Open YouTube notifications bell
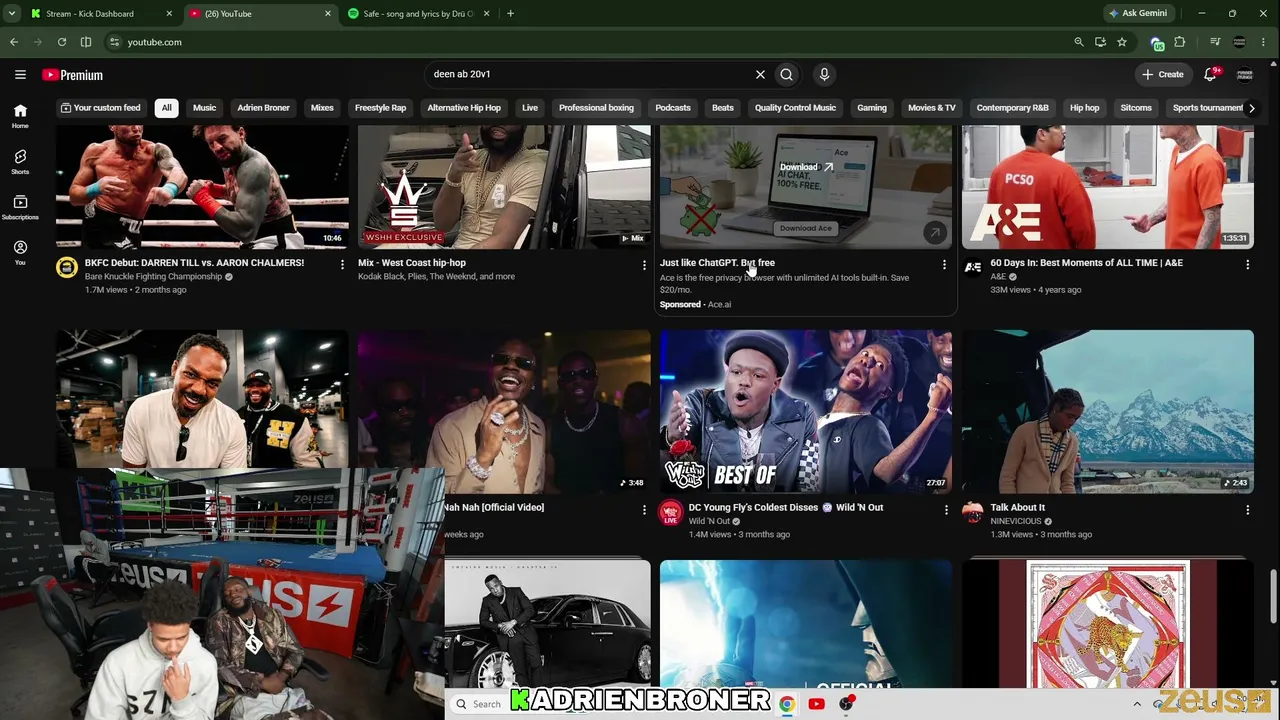Image resolution: width=1280 pixels, height=720 pixels. [1210, 74]
